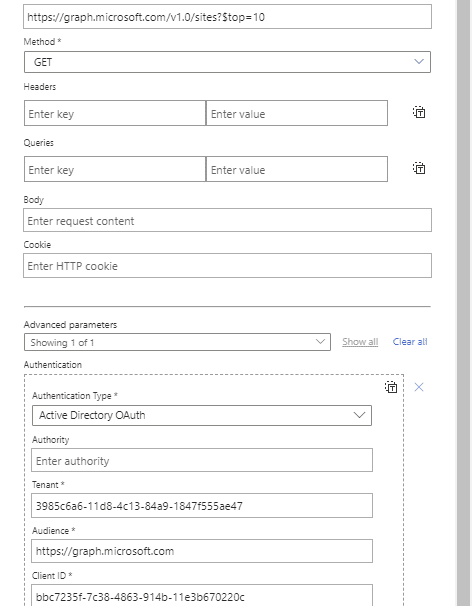Image resolution: width=472 pixels, height=606 pixels.
Task: Click the Body request content field
Action: tap(227, 220)
